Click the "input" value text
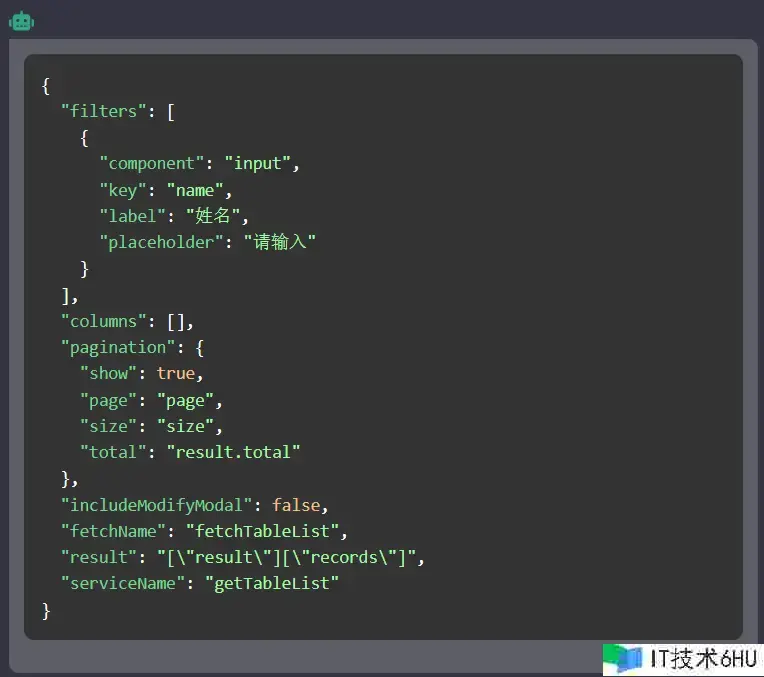The image size is (764, 677). pos(258,163)
